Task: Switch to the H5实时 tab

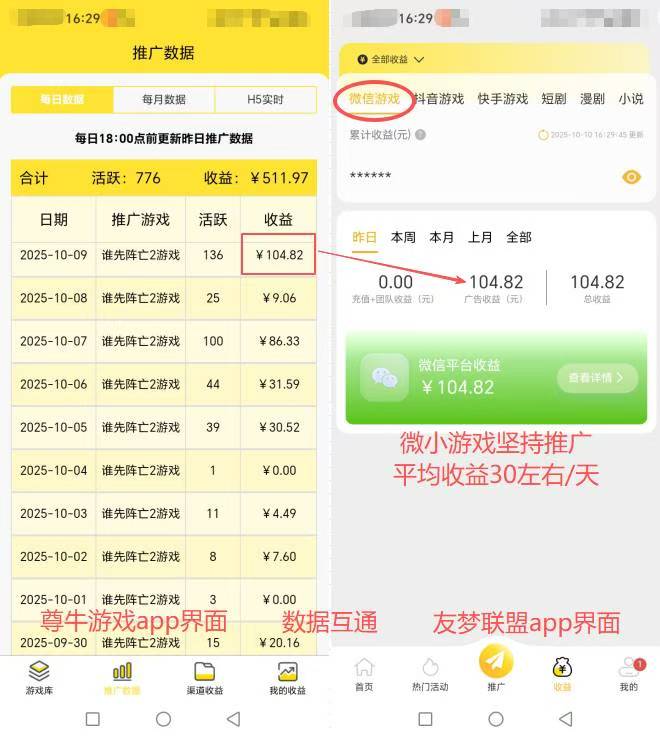Action: pos(265,100)
